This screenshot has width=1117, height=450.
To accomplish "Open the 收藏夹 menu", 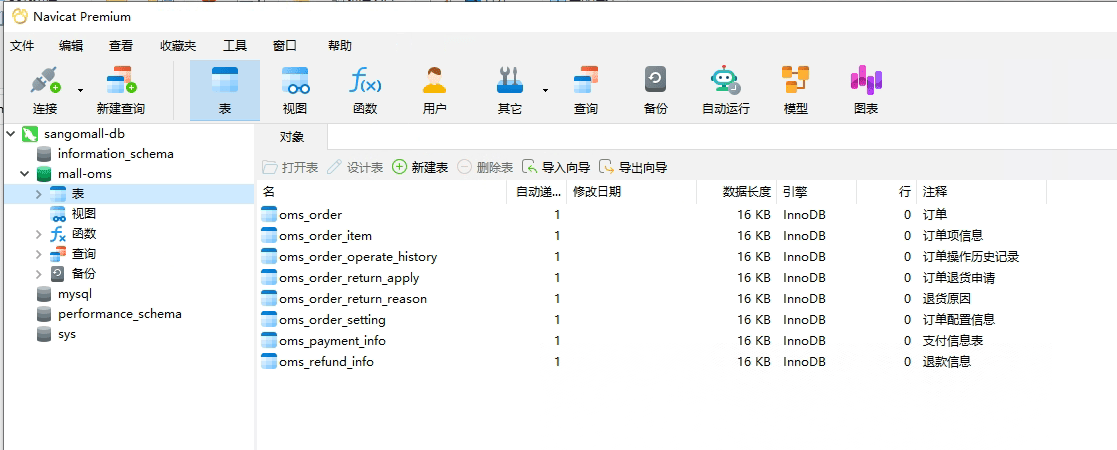I will pos(178,46).
